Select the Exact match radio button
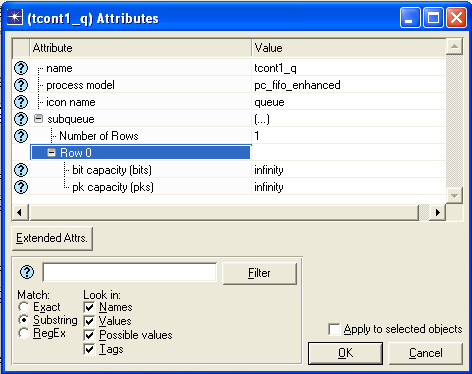472x374 pixels. tap(24, 307)
